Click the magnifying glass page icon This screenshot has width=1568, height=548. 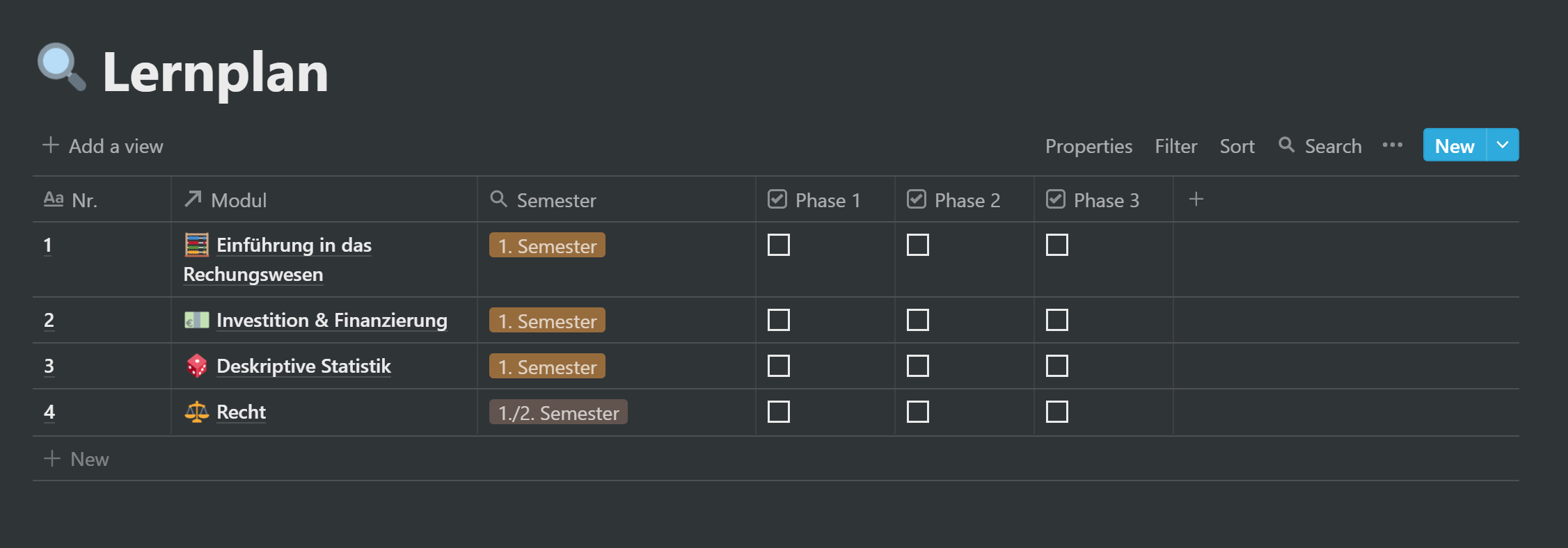(62, 67)
